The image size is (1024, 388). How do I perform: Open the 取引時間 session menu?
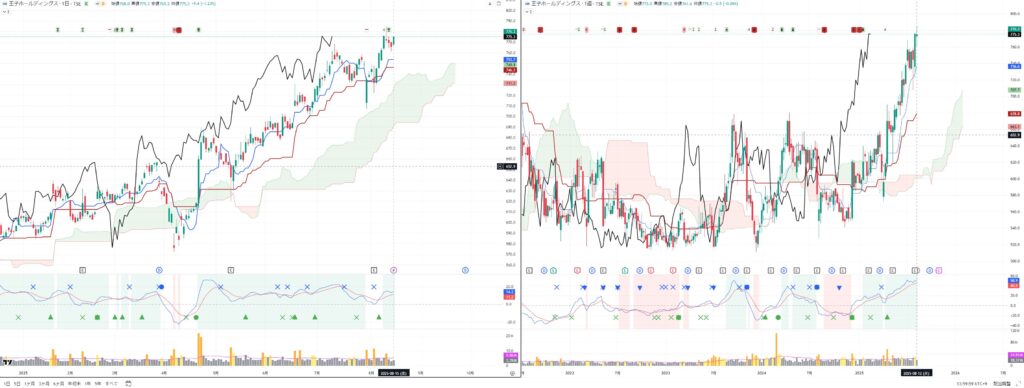click(x=1002, y=383)
